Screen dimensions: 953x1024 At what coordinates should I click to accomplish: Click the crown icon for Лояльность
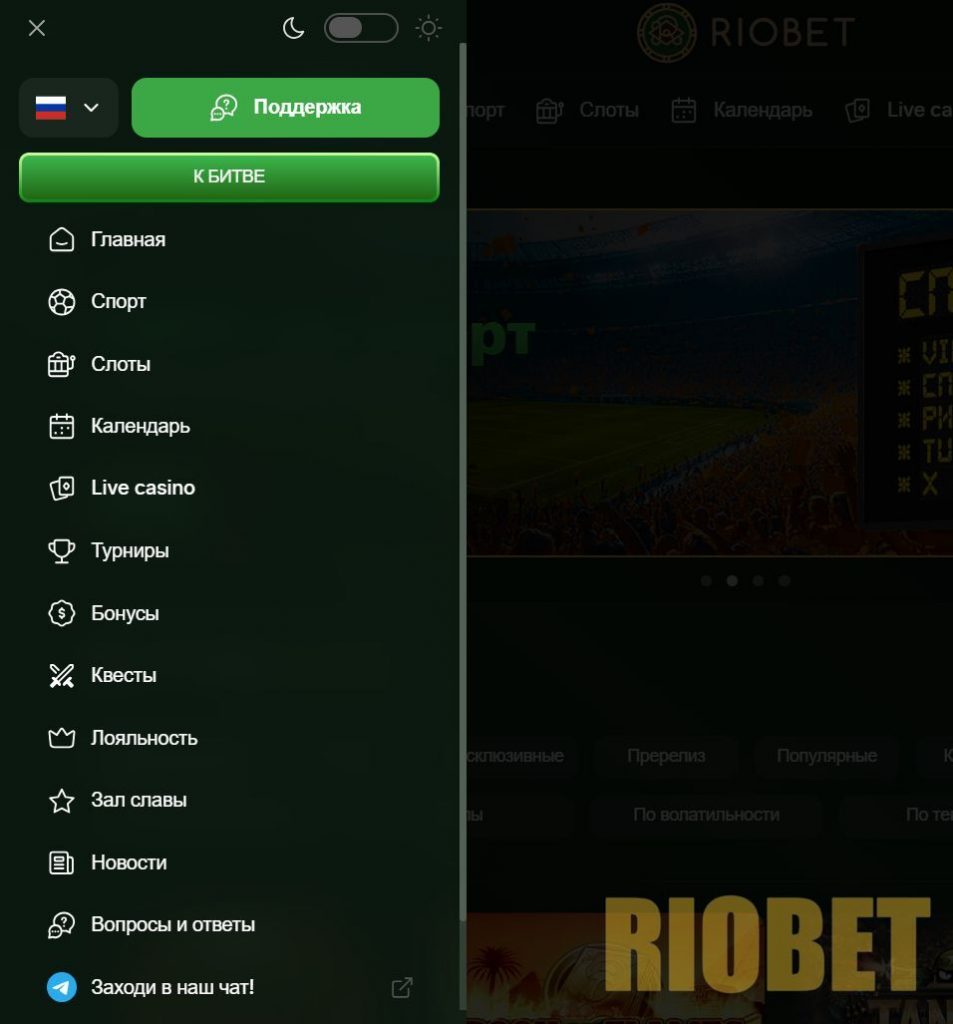pos(61,738)
